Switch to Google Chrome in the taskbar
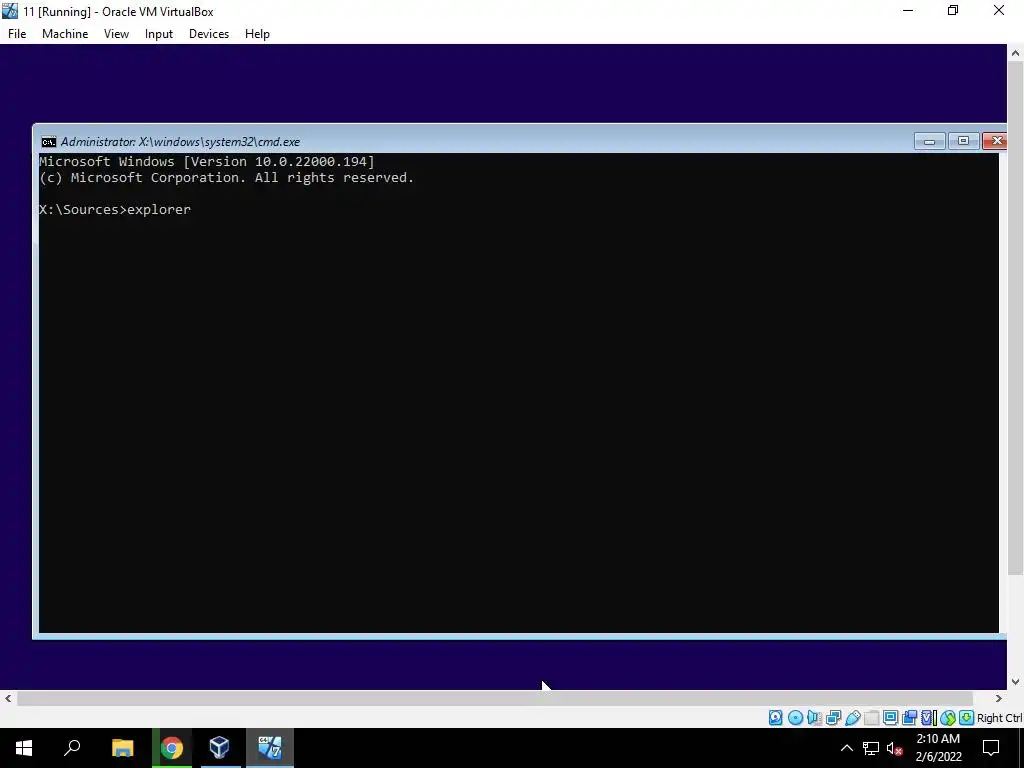This screenshot has width=1024, height=768. pos(172,748)
